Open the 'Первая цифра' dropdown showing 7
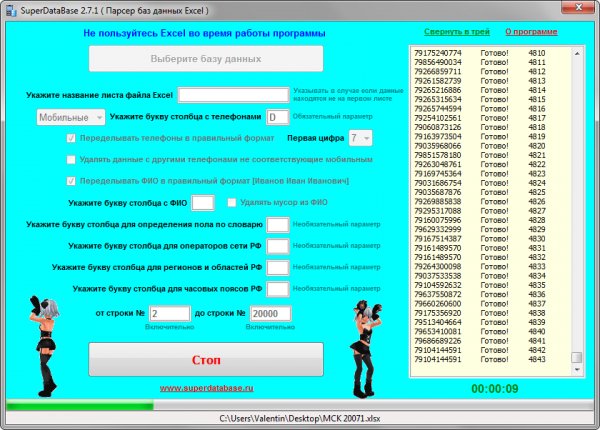 point(360,138)
